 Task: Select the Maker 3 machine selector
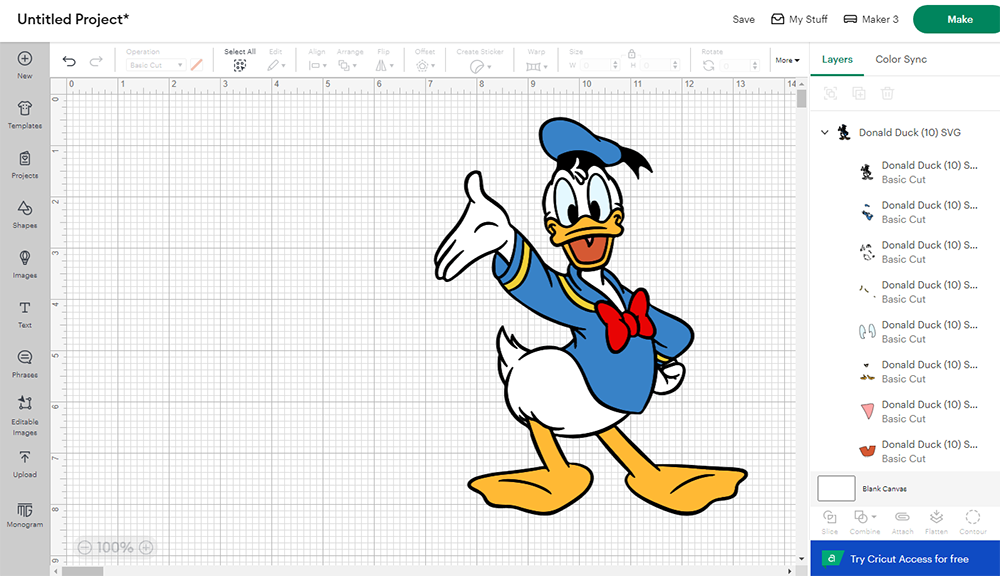click(871, 19)
